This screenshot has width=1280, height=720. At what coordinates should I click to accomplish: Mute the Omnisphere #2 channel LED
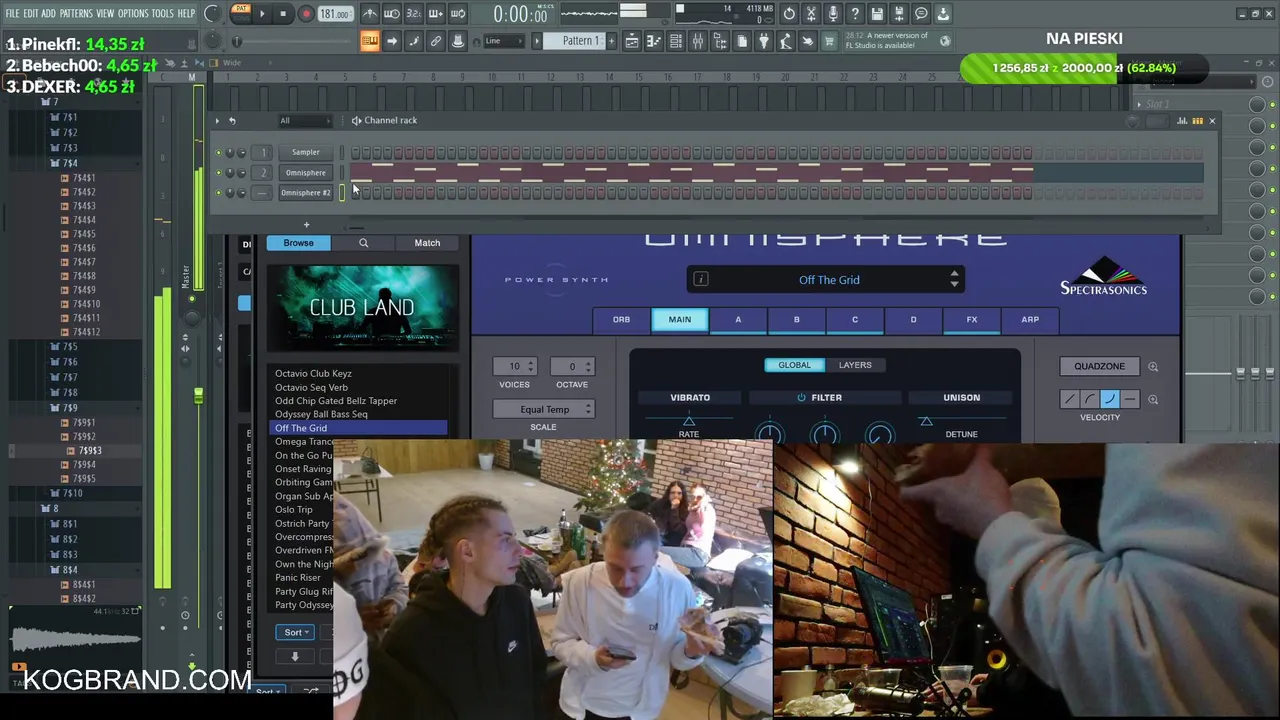(219, 192)
